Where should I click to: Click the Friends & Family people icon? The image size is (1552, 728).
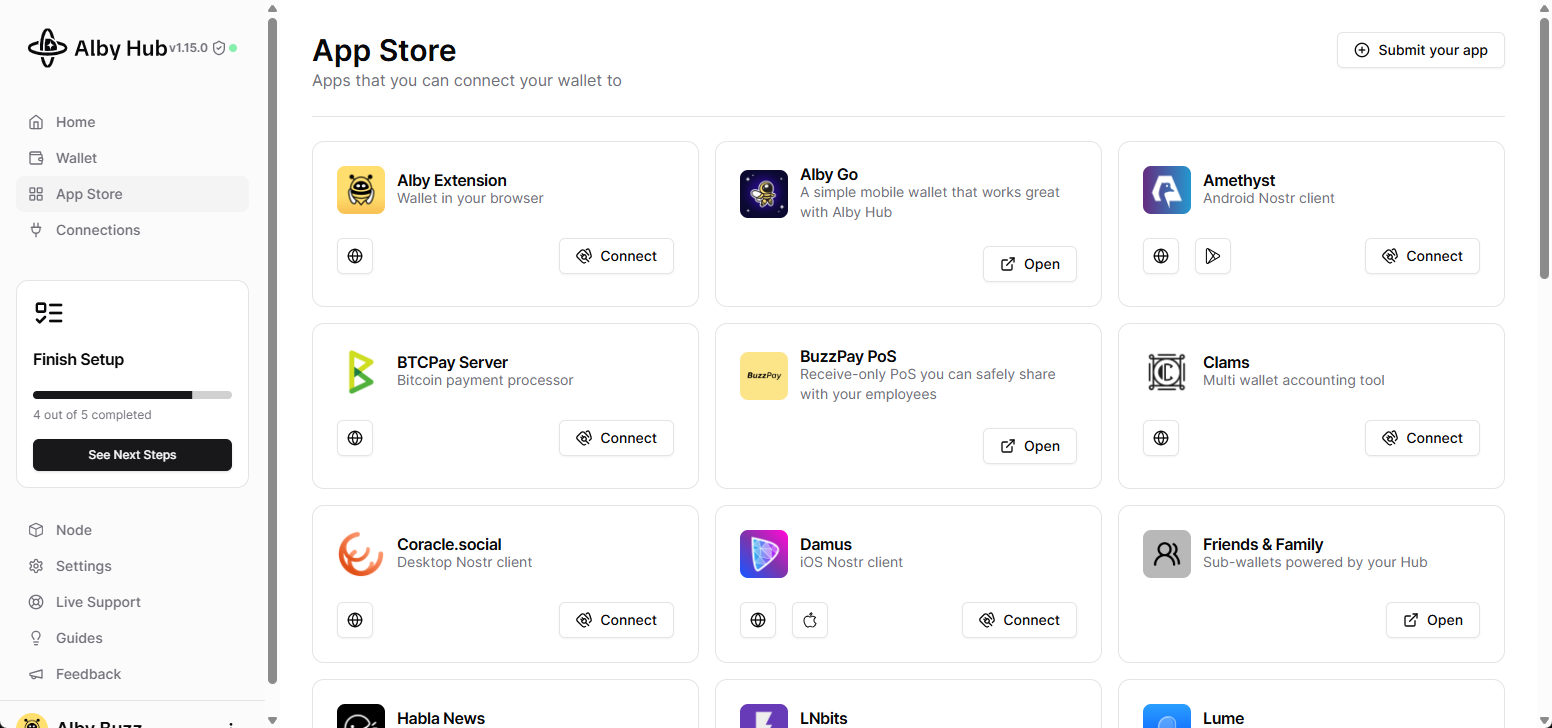coord(1167,554)
